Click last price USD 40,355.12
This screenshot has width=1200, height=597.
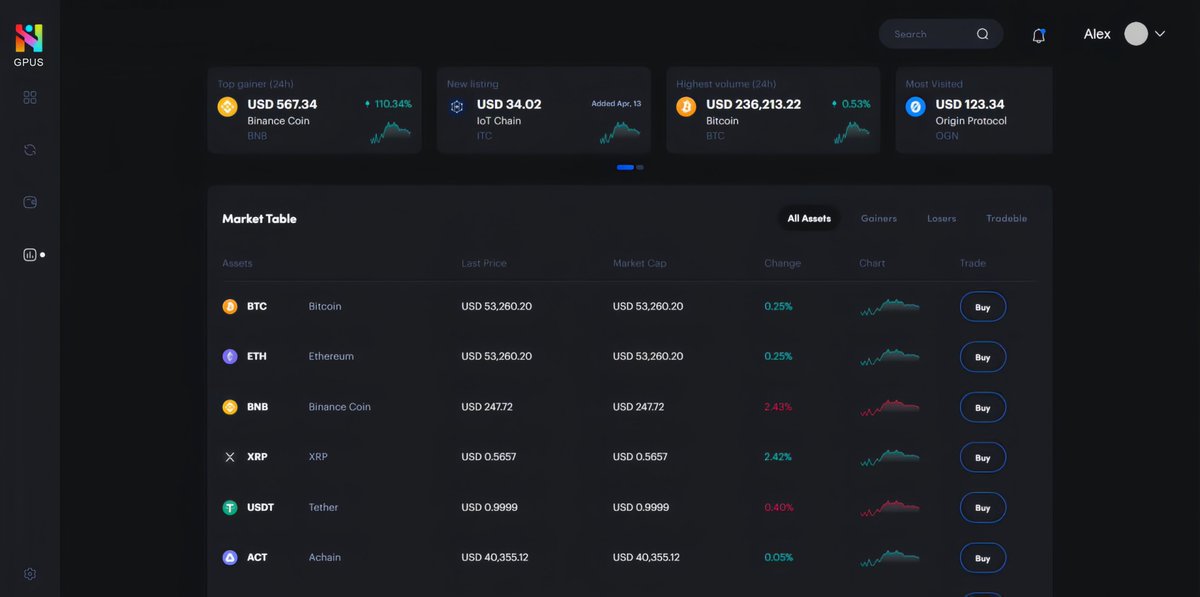[x=495, y=557]
